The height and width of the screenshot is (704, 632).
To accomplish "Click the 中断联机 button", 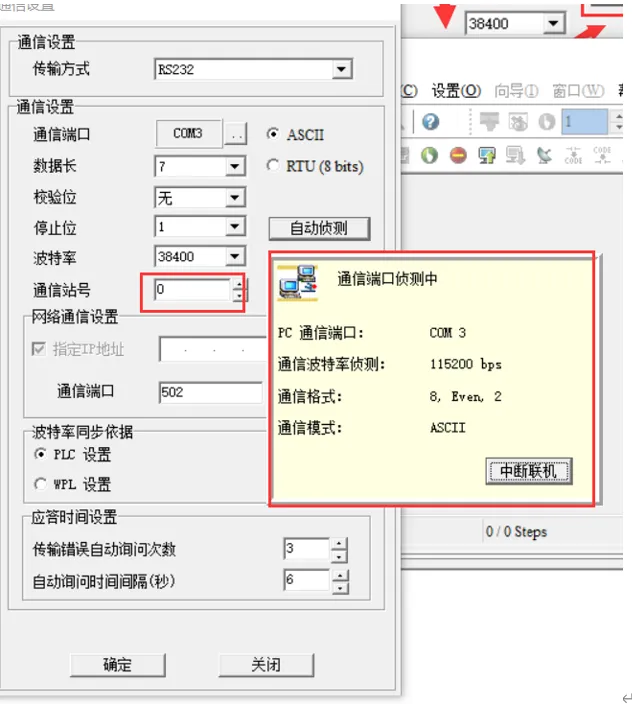I will [x=529, y=471].
